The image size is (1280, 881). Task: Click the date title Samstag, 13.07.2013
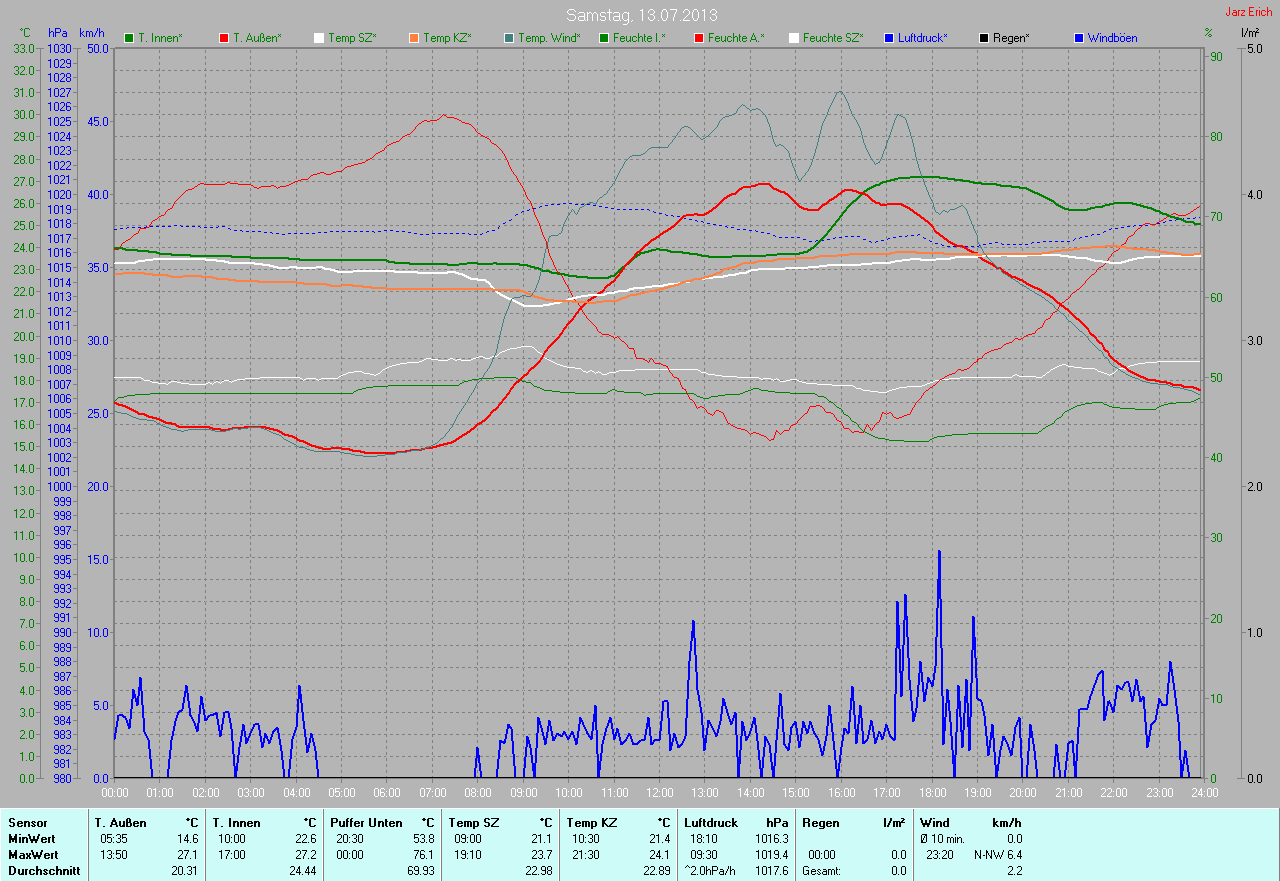point(641,15)
